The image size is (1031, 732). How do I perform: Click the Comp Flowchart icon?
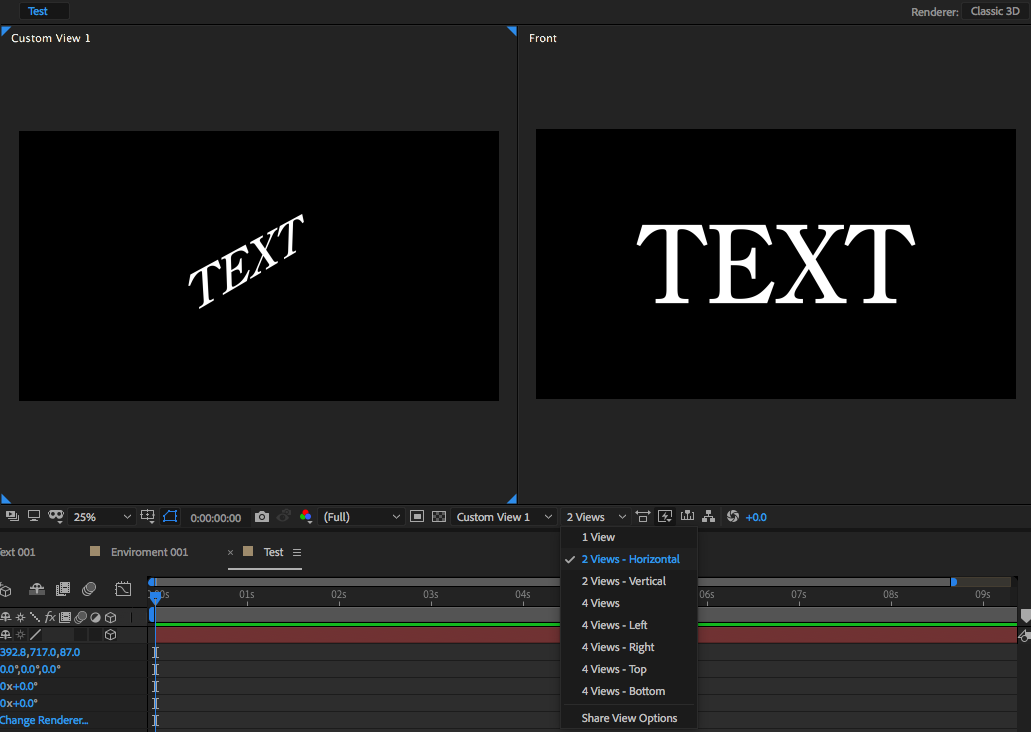(709, 517)
